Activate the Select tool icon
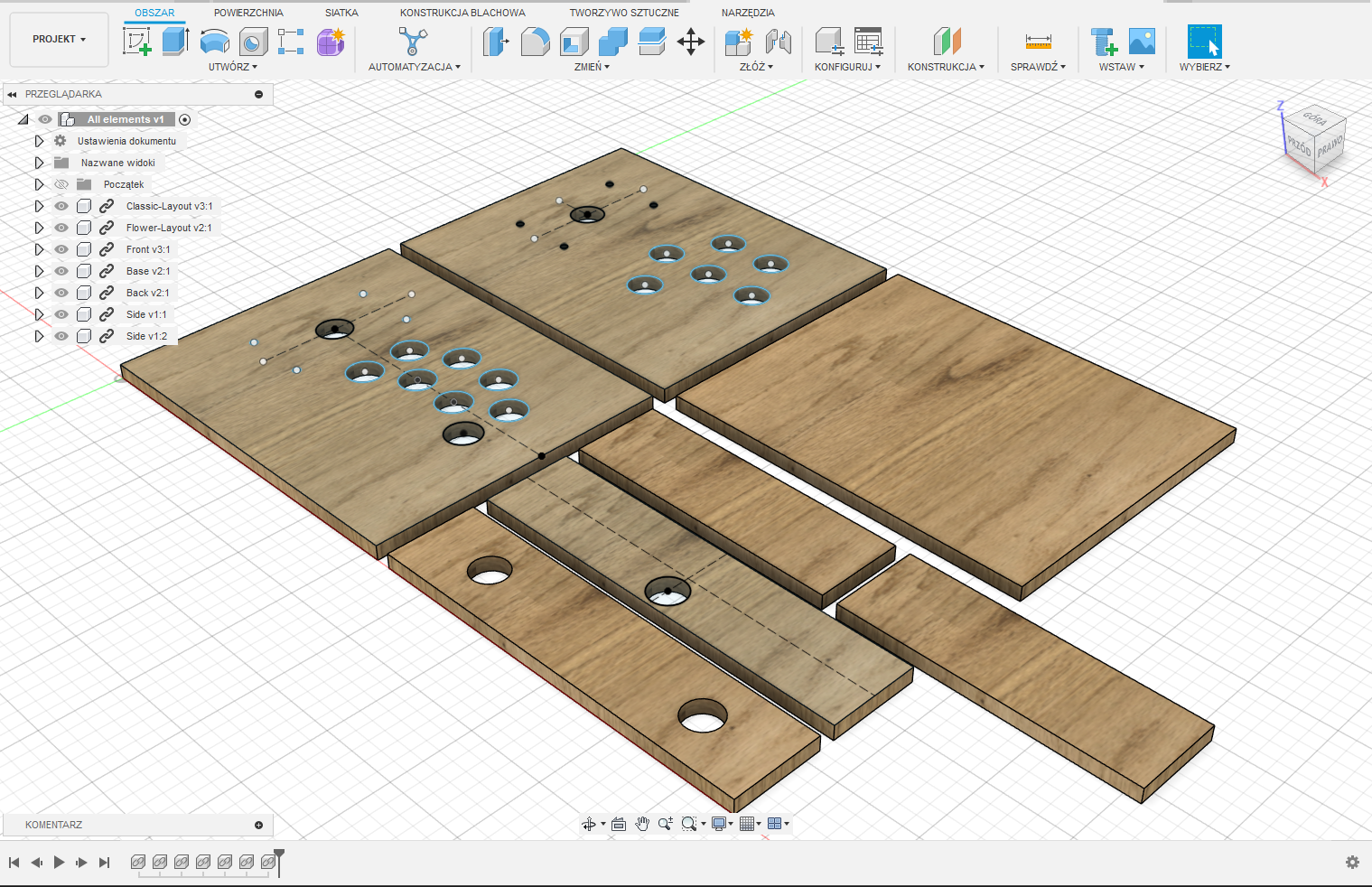The height and width of the screenshot is (887, 1372). [x=1204, y=41]
